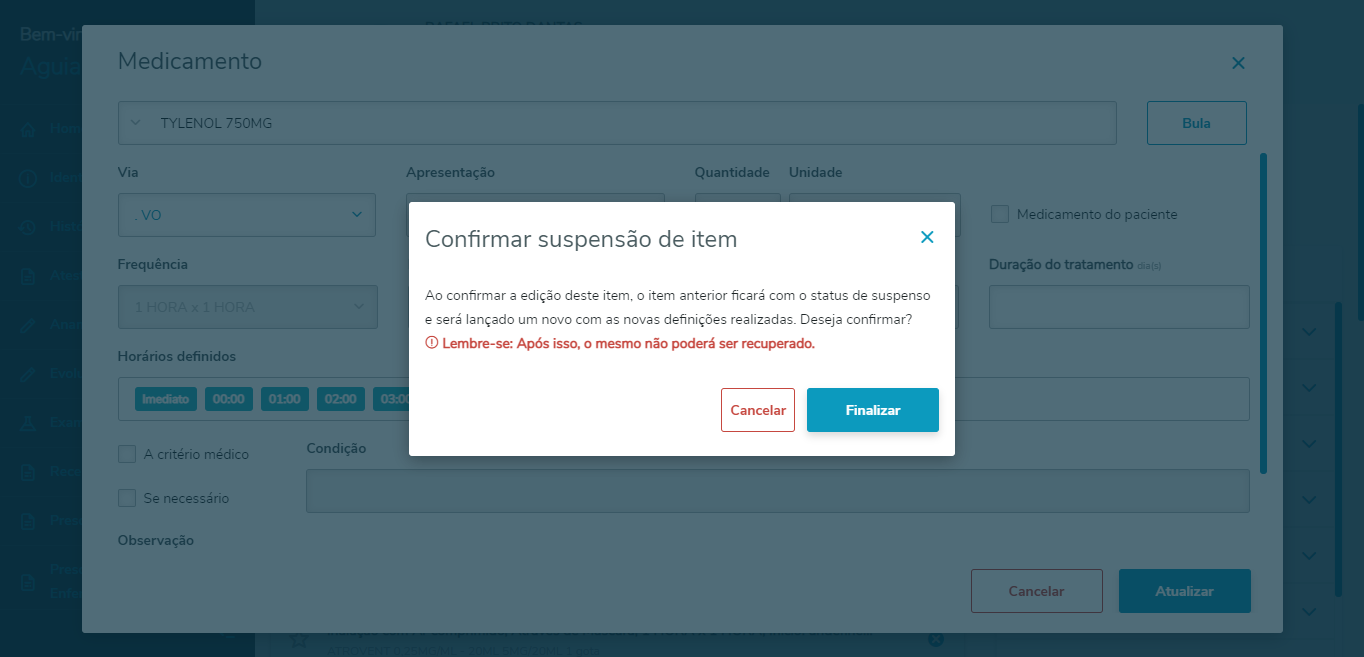
Task: Tick the Se necessário checkbox
Action: [127, 498]
